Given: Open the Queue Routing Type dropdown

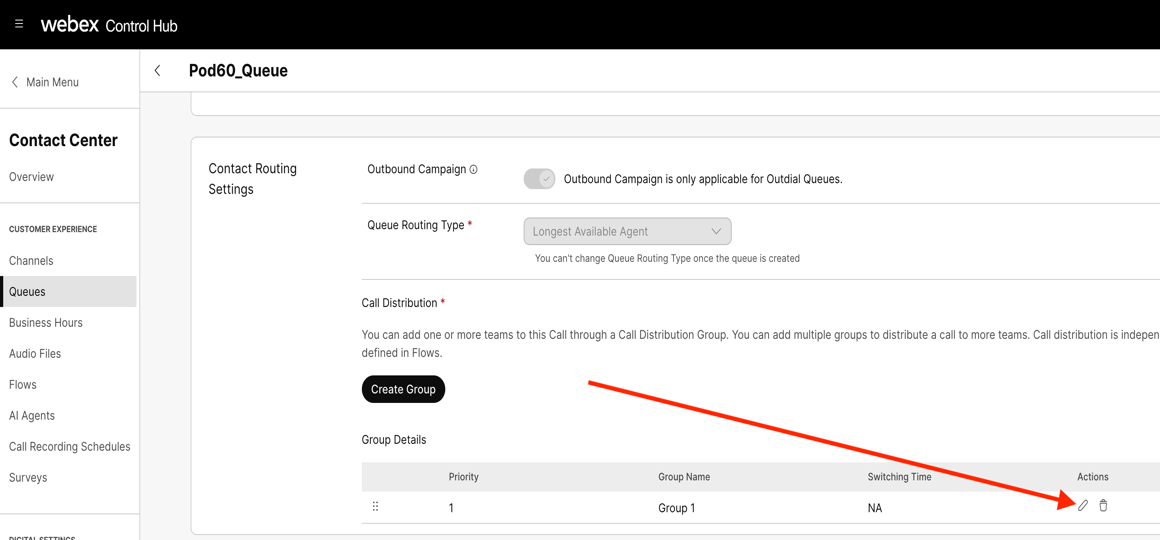Looking at the screenshot, I should (x=626, y=232).
